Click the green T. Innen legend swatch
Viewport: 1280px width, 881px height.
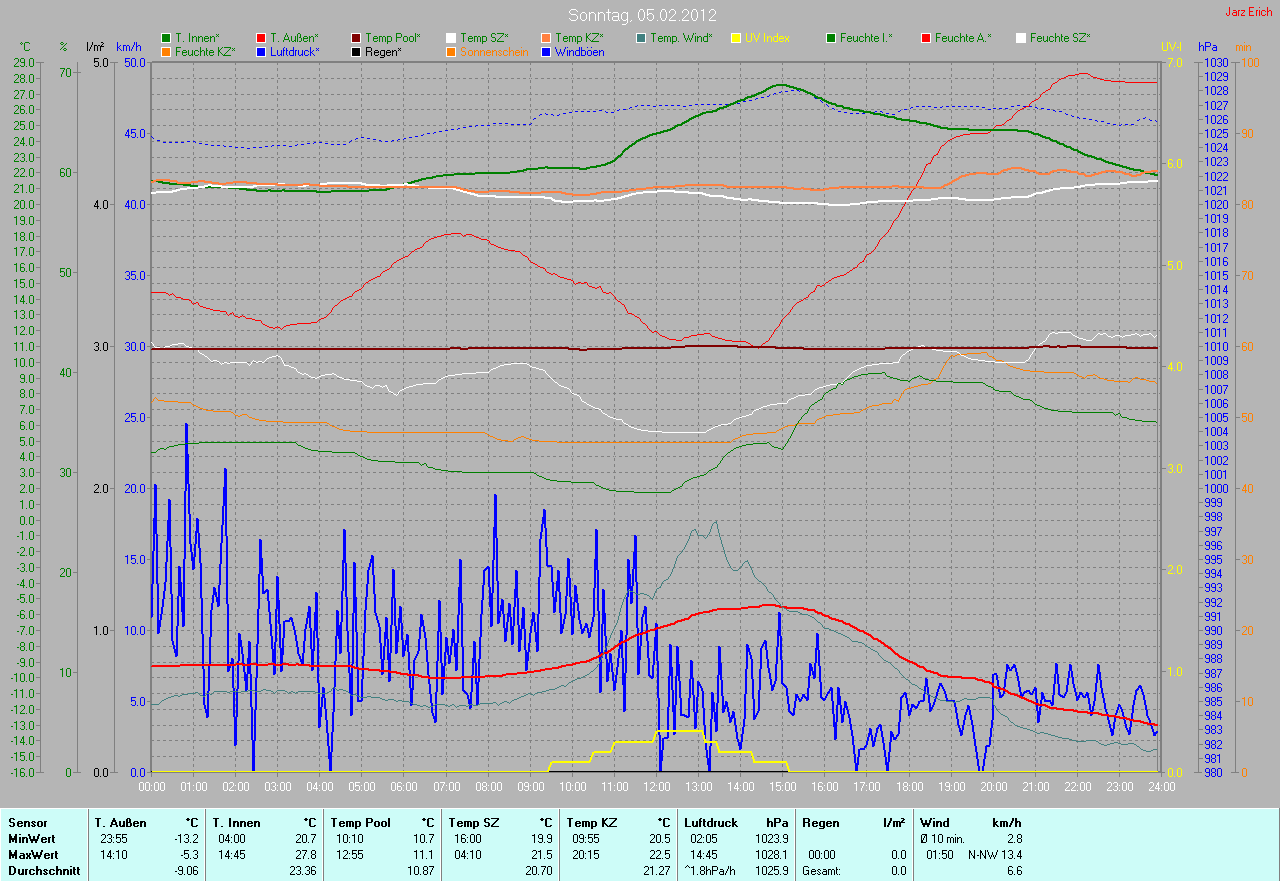(166, 38)
